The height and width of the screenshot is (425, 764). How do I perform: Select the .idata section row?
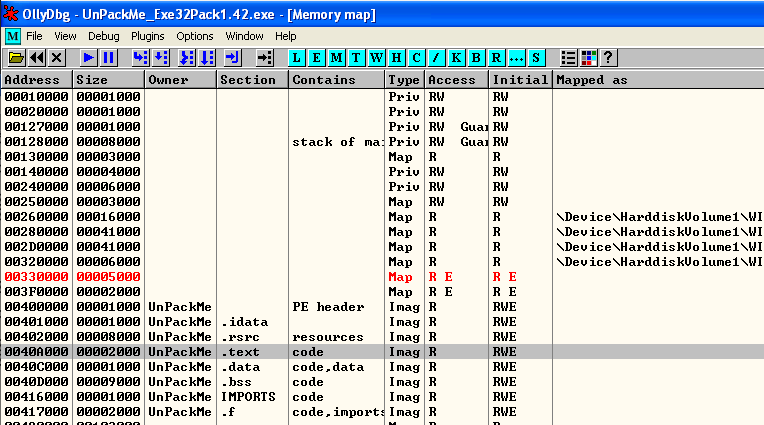click(382, 322)
